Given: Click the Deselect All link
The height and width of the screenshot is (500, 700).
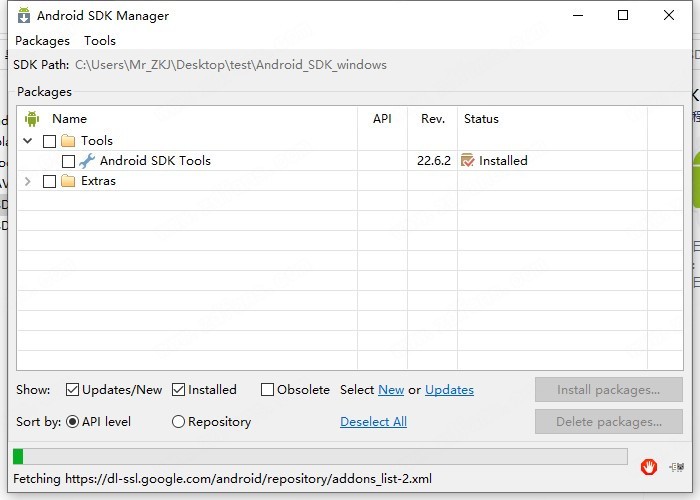Looking at the screenshot, I should pos(373,422).
